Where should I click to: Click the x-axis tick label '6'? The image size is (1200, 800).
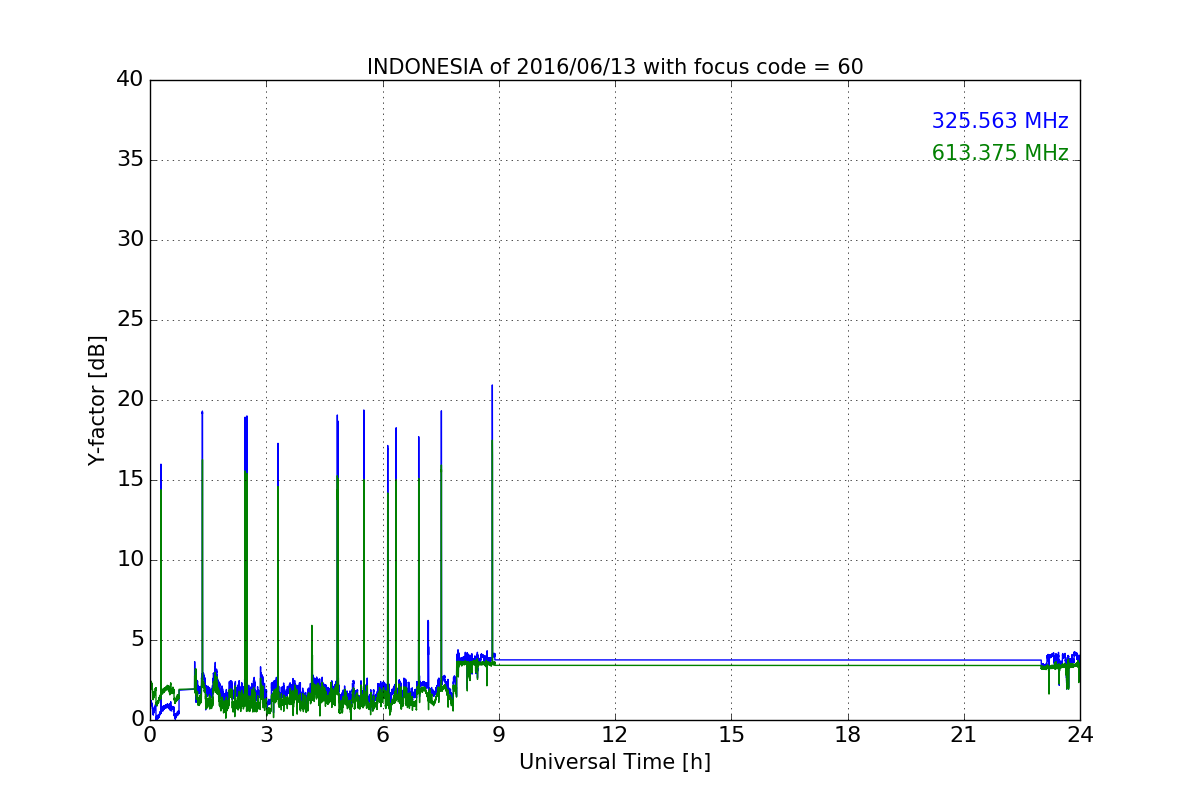[383, 735]
